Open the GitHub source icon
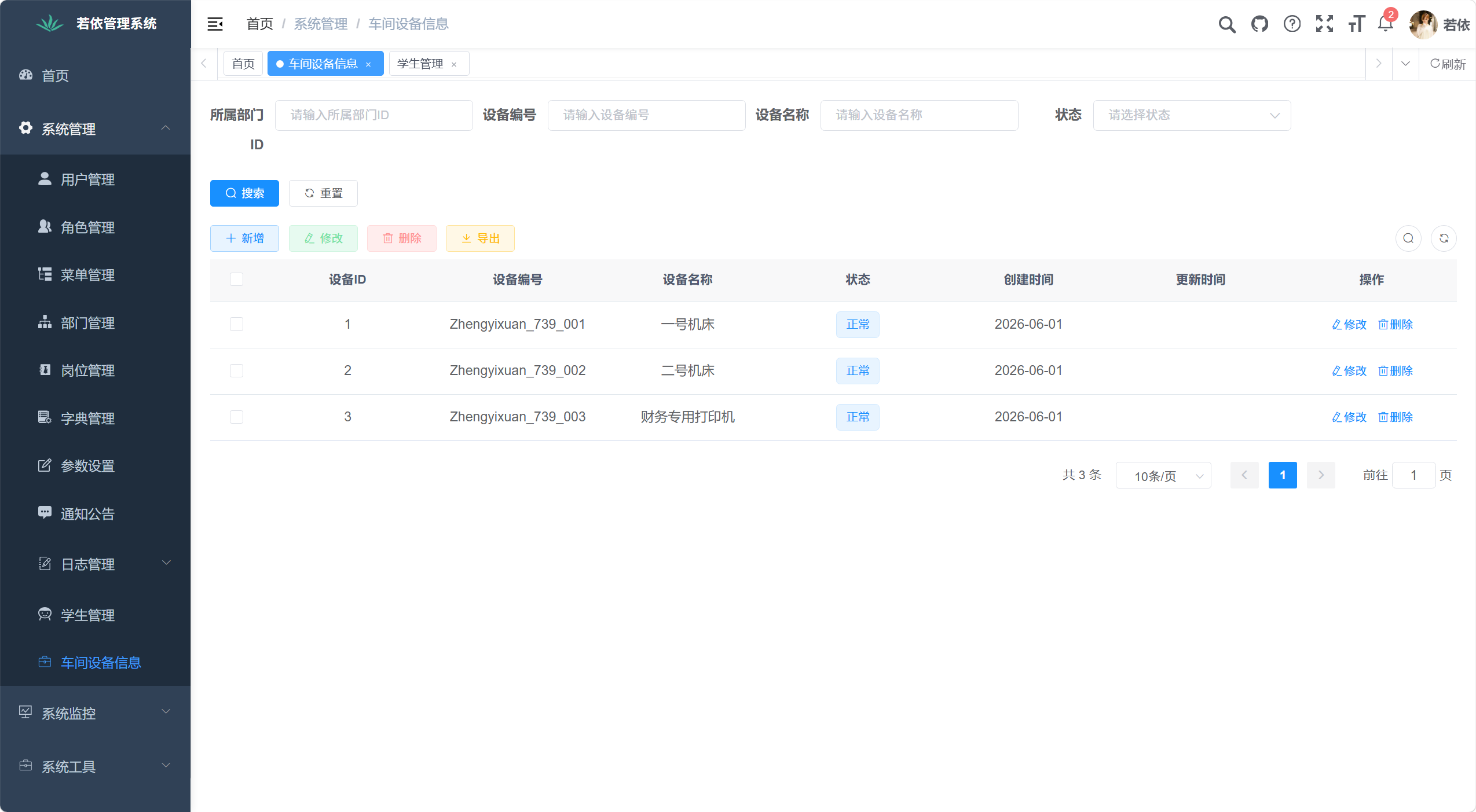The width and height of the screenshot is (1476, 812). (1259, 24)
